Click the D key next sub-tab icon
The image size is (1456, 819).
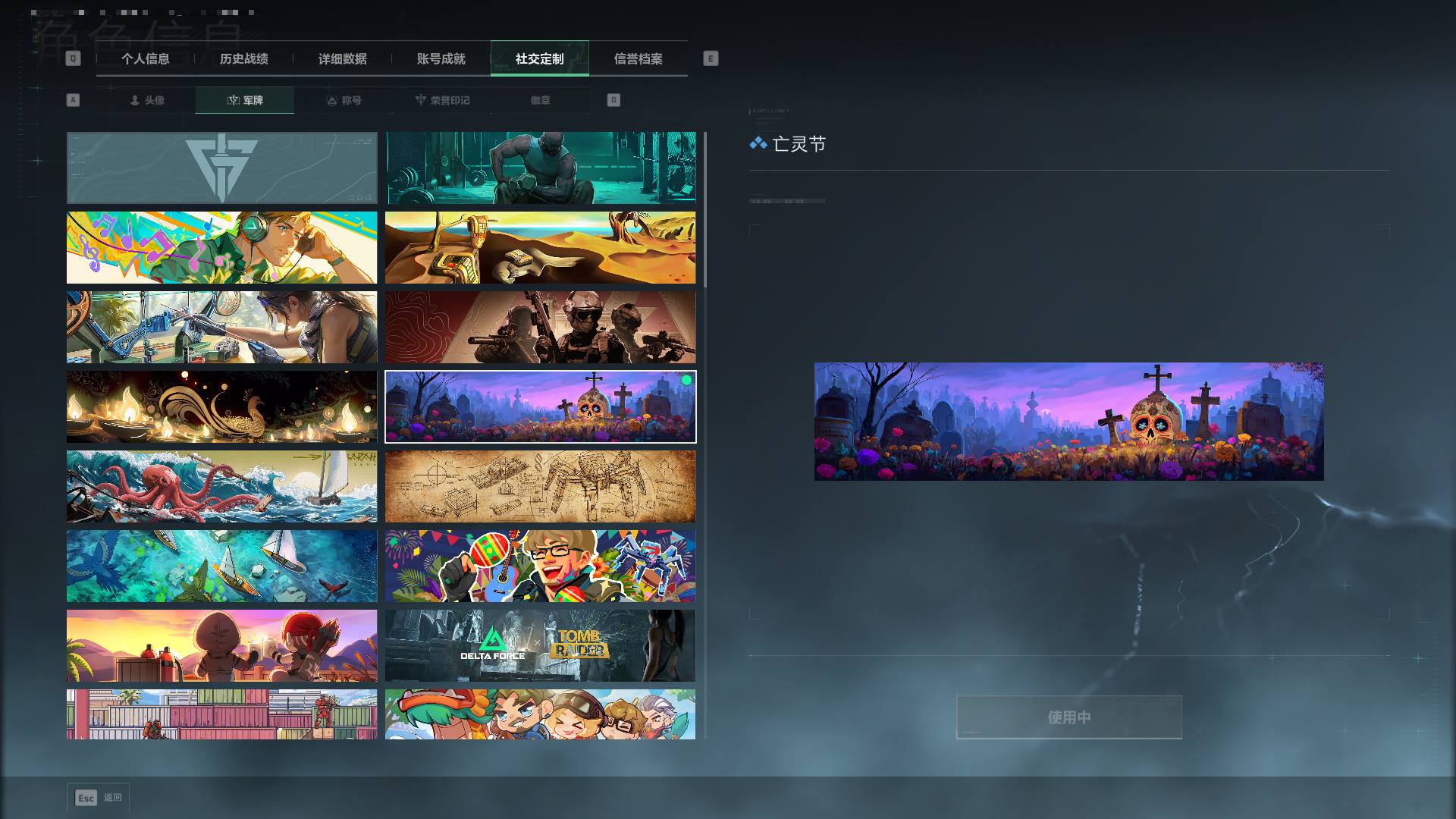[x=613, y=100]
